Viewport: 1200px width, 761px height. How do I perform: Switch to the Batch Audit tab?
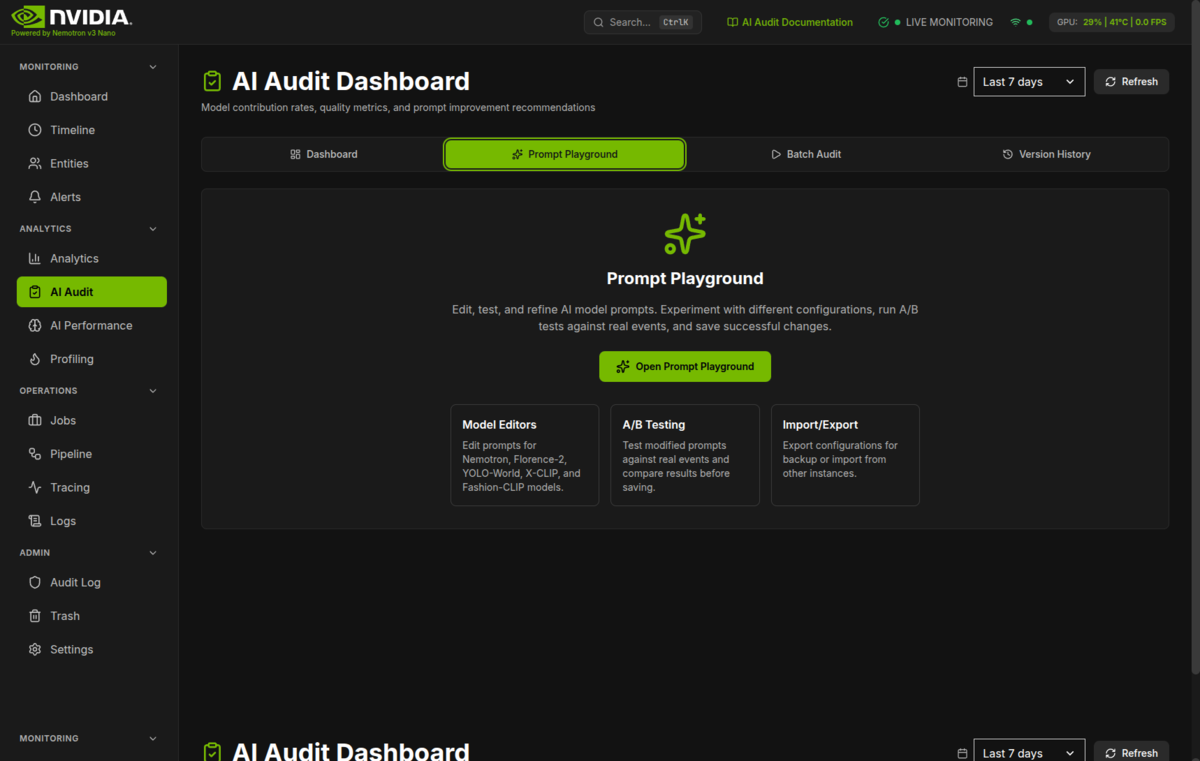806,154
